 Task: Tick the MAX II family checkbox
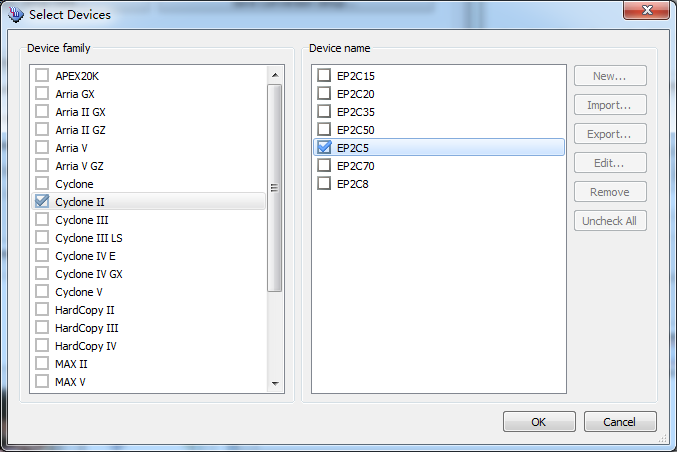click(42, 364)
